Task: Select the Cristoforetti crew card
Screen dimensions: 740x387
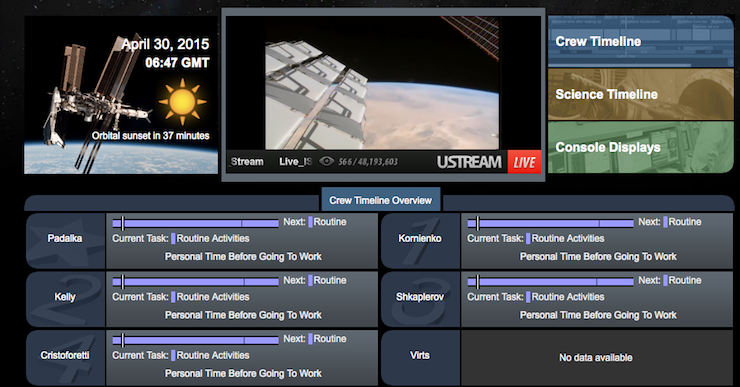Action: click(65, 358)
